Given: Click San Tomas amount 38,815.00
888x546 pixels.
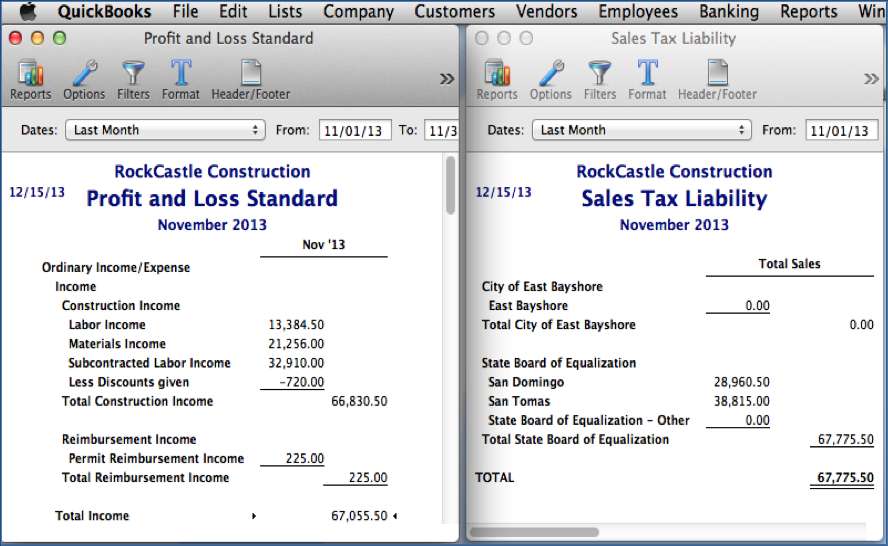Looking at the screenshot, I should (741, 402).
